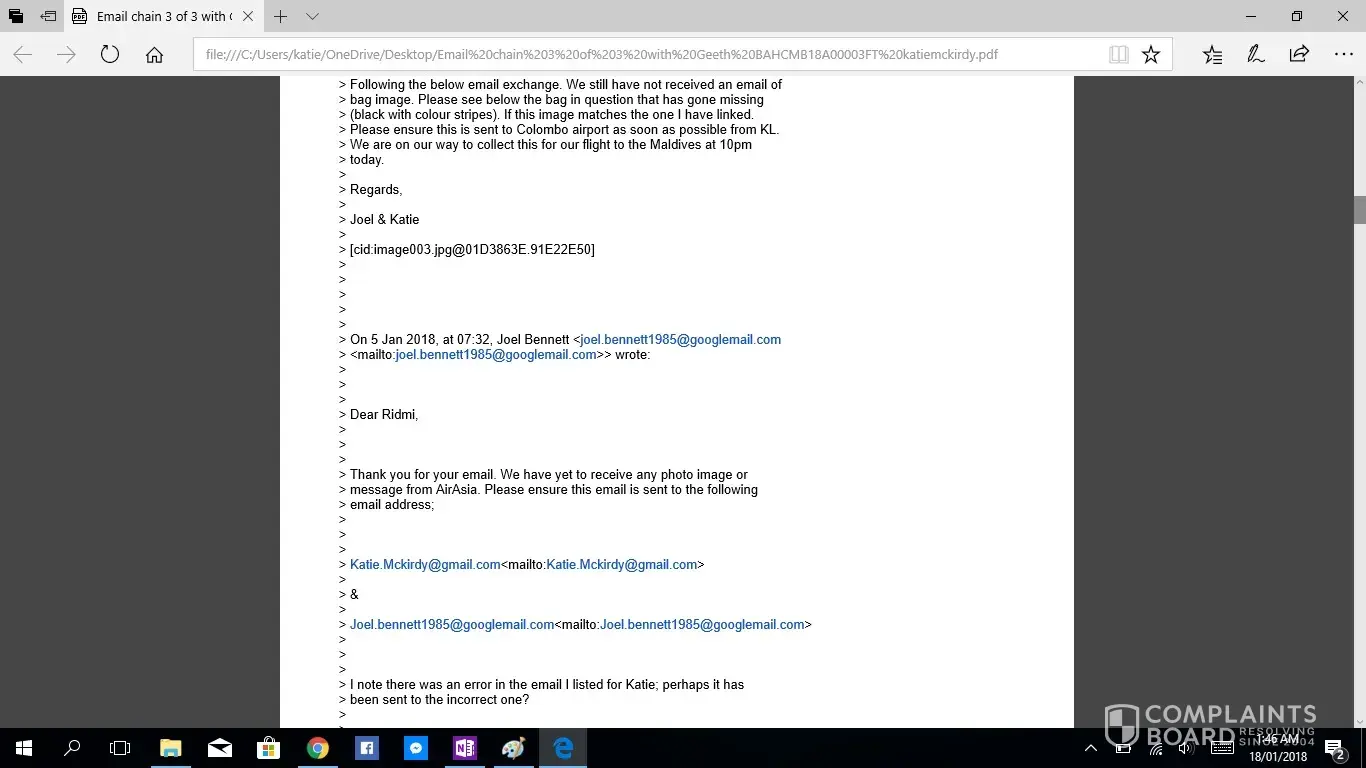1366x768 pixels.
Task: Click the "Joel & Katie" signature
Action: [x=385, y=220]
